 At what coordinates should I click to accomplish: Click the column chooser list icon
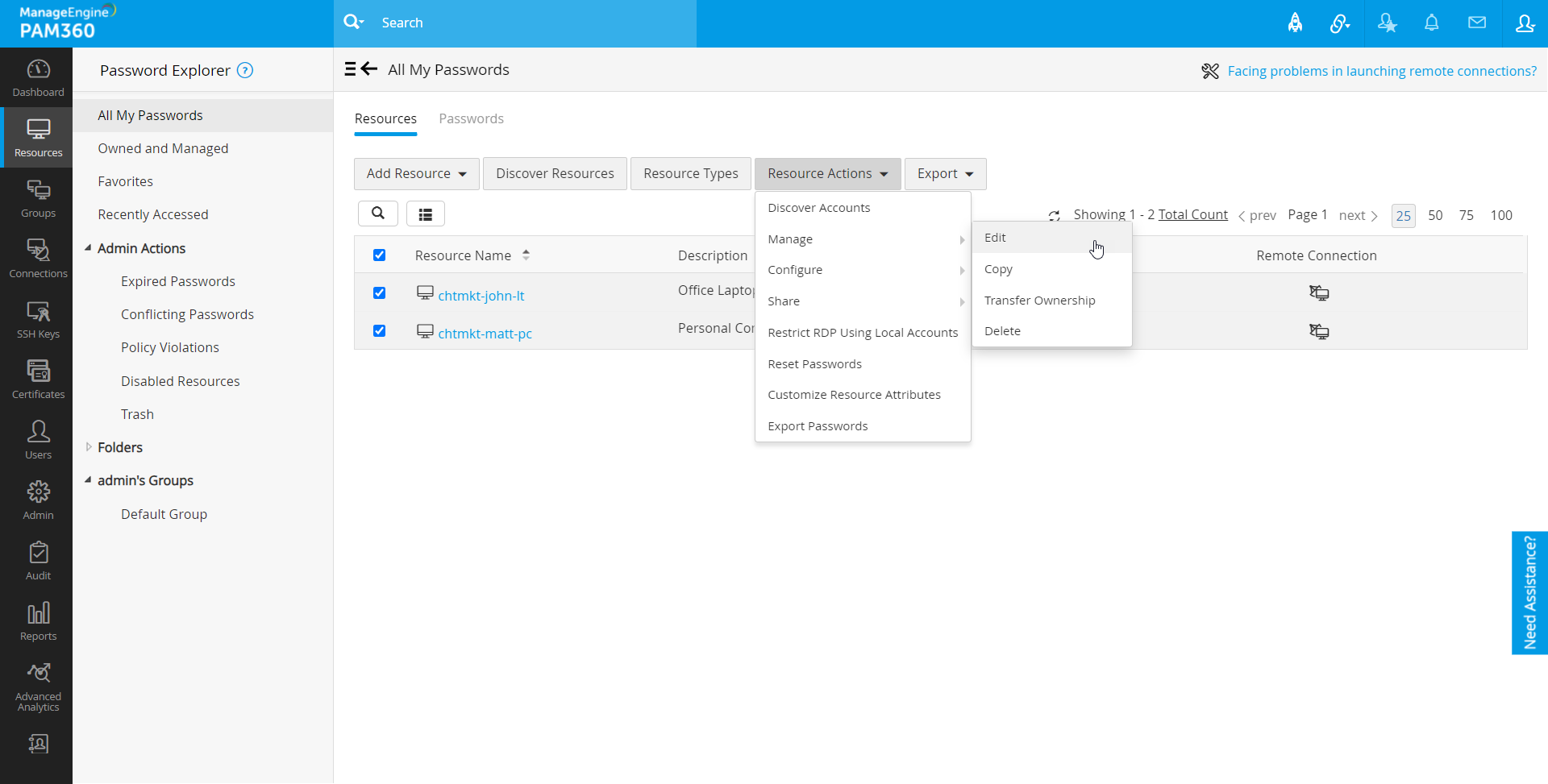[425, 214]
